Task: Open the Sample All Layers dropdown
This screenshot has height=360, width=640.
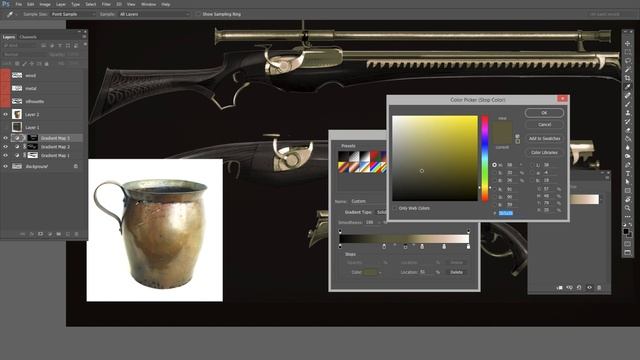Action: click(154, 14)
